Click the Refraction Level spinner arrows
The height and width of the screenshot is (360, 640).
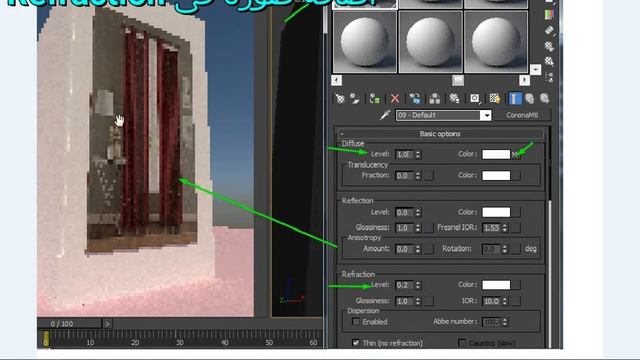tap(418, 285)
